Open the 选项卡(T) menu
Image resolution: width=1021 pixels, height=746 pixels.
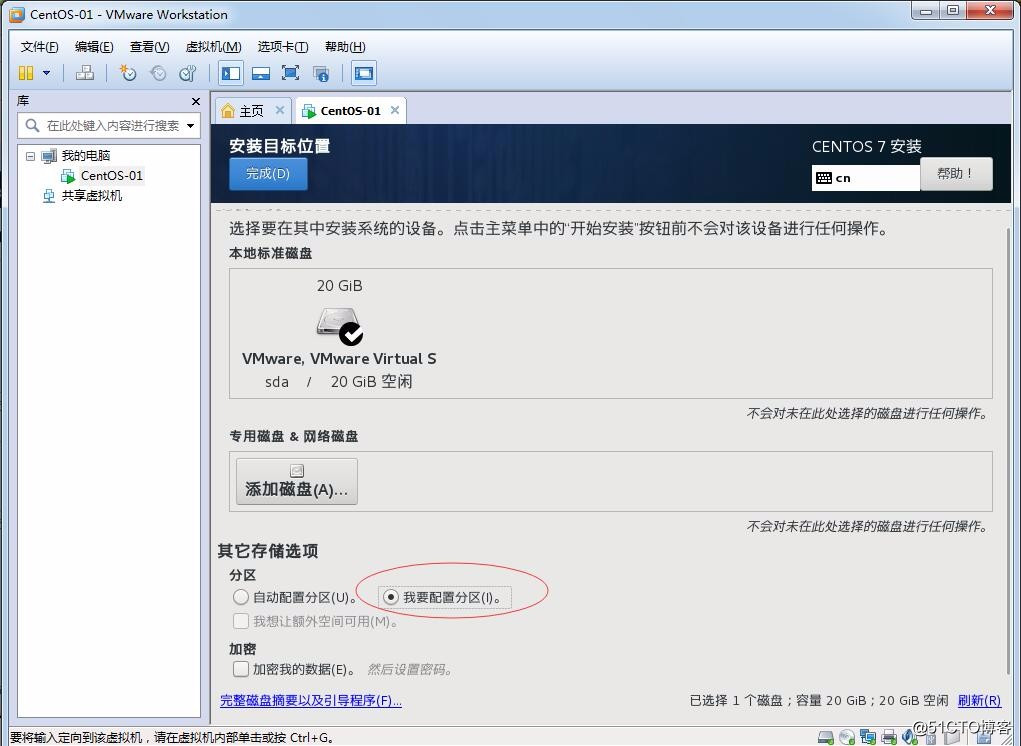(283, 47)
